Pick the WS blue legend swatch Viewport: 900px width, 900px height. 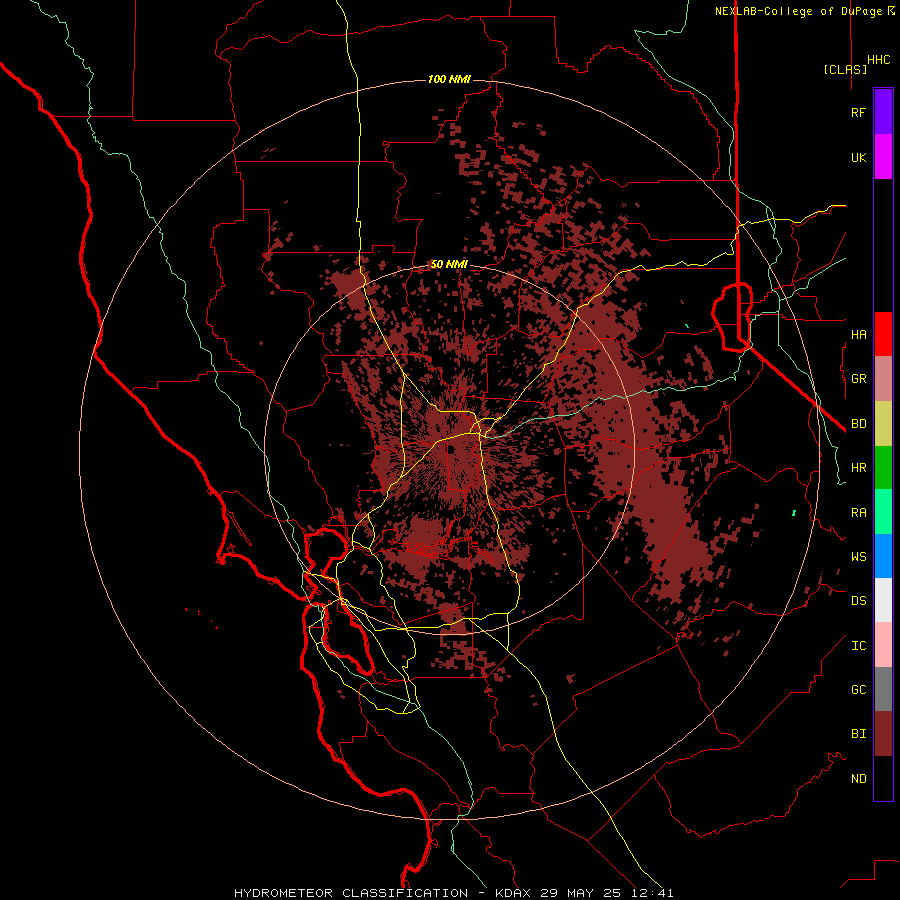click(883, 556)
